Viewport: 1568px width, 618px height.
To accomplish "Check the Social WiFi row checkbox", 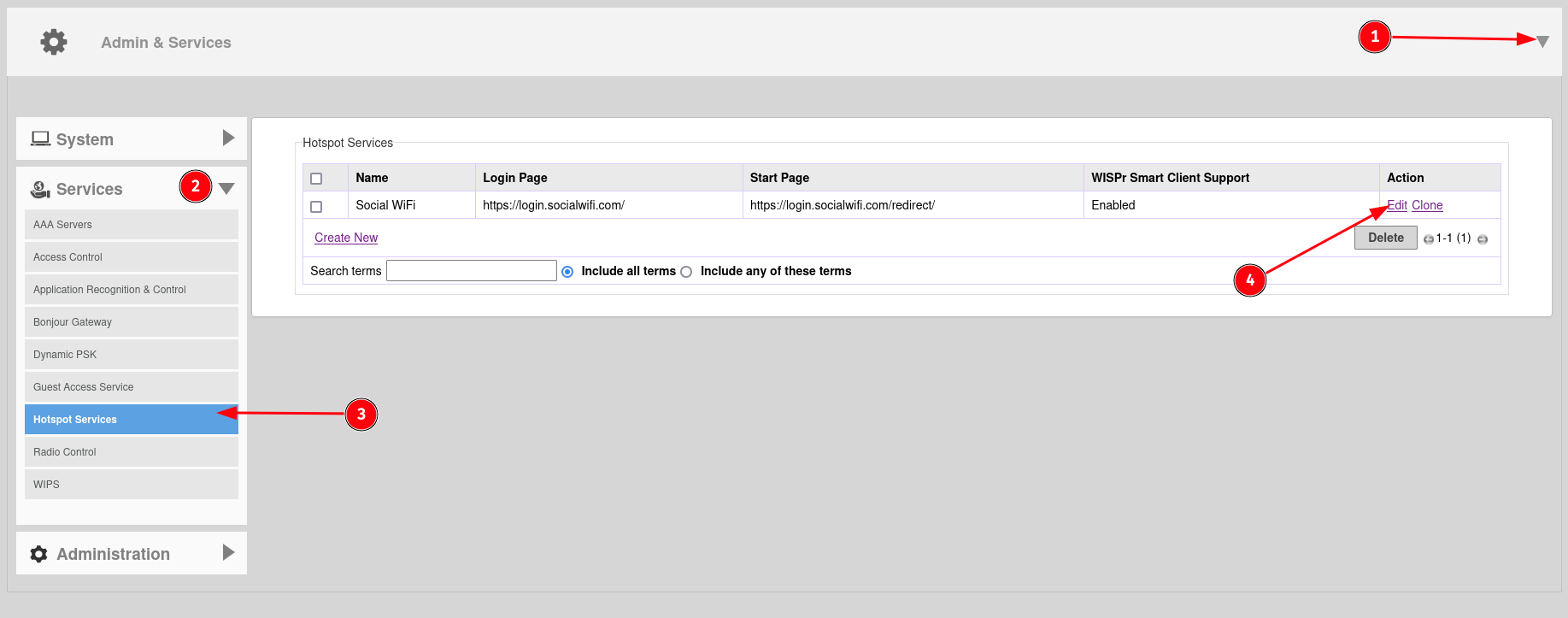I will coord(316,206).
